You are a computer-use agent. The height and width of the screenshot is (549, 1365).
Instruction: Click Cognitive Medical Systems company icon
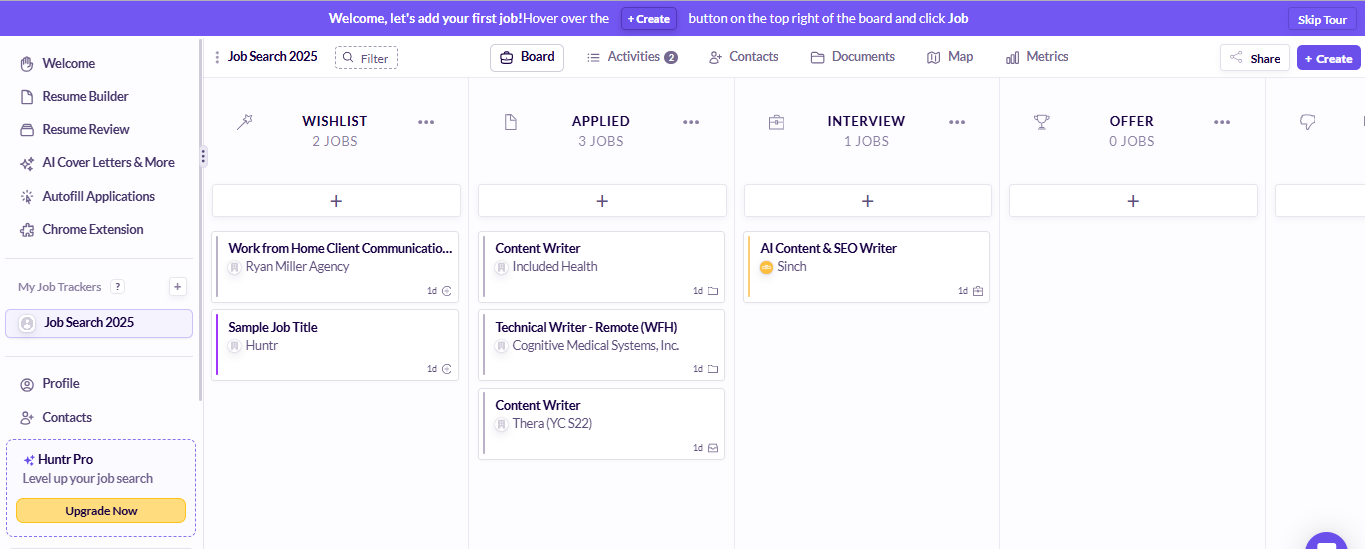(502, 346)
